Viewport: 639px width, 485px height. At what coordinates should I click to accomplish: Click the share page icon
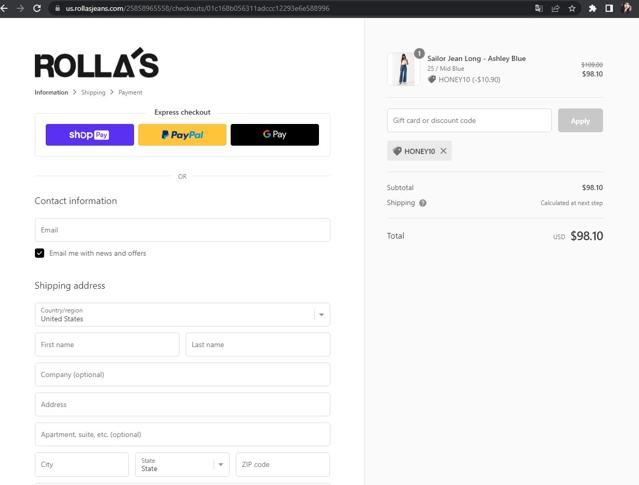(x=555, y=8)
